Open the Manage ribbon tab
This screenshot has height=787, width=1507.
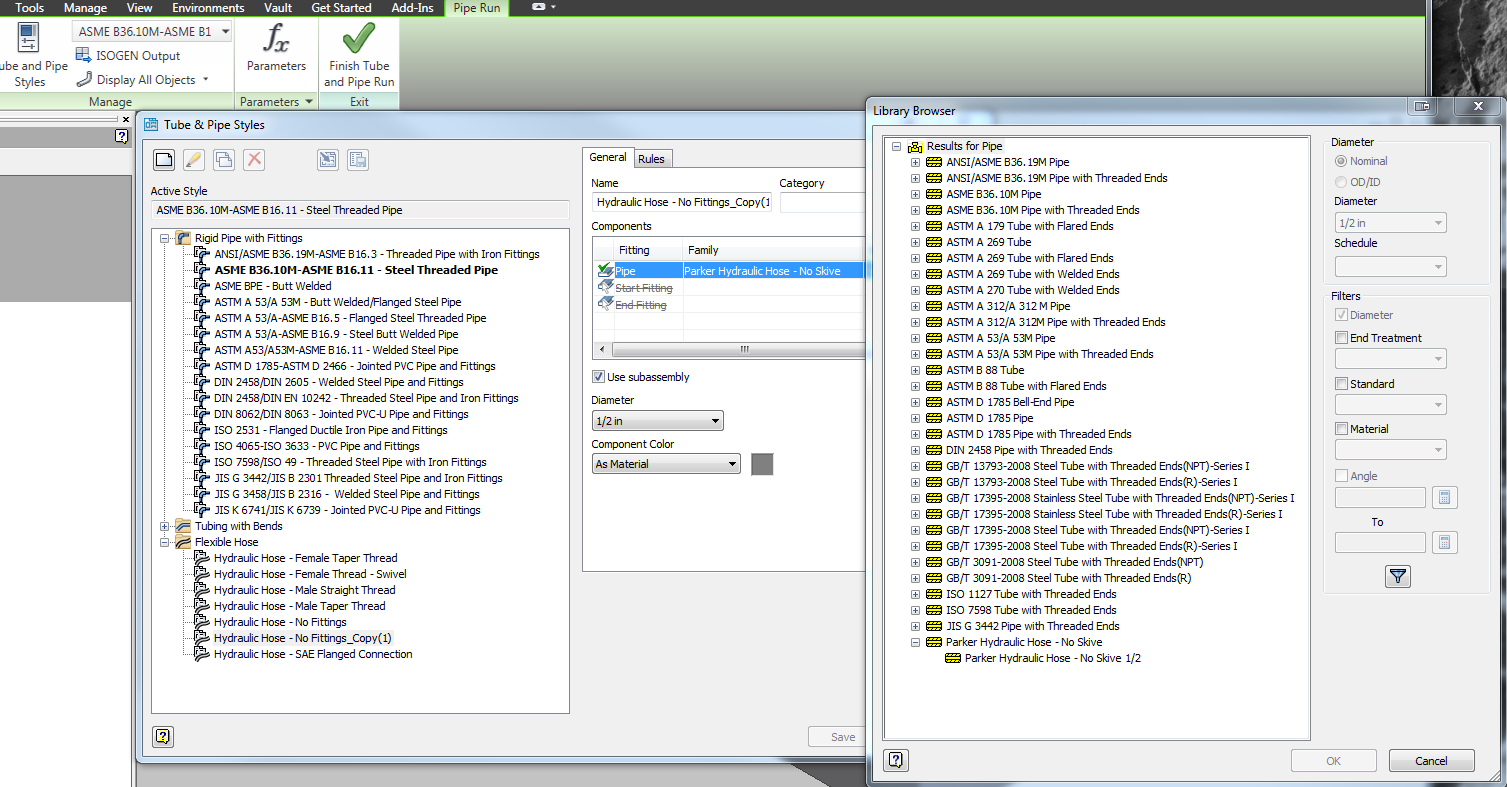coord(85,8)
